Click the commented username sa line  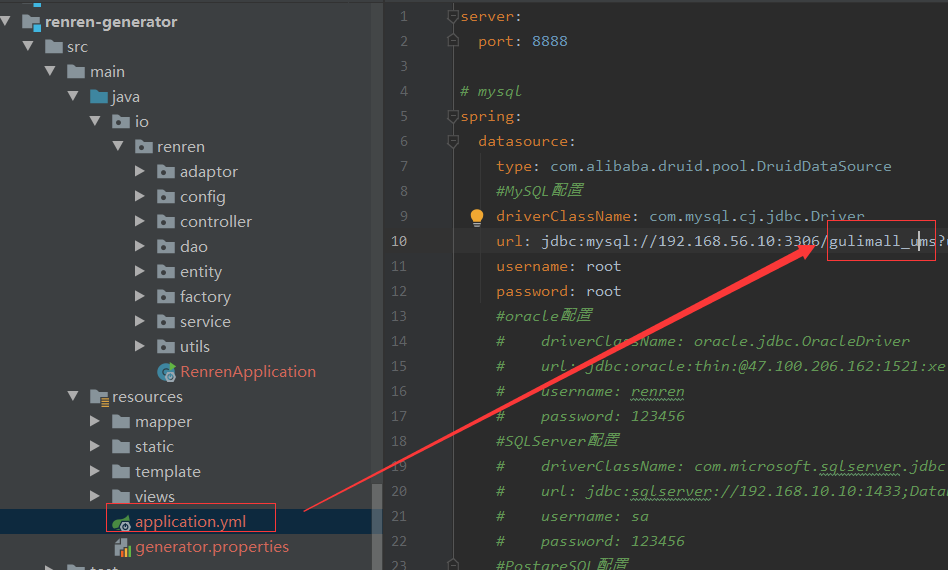pos(572,517)
